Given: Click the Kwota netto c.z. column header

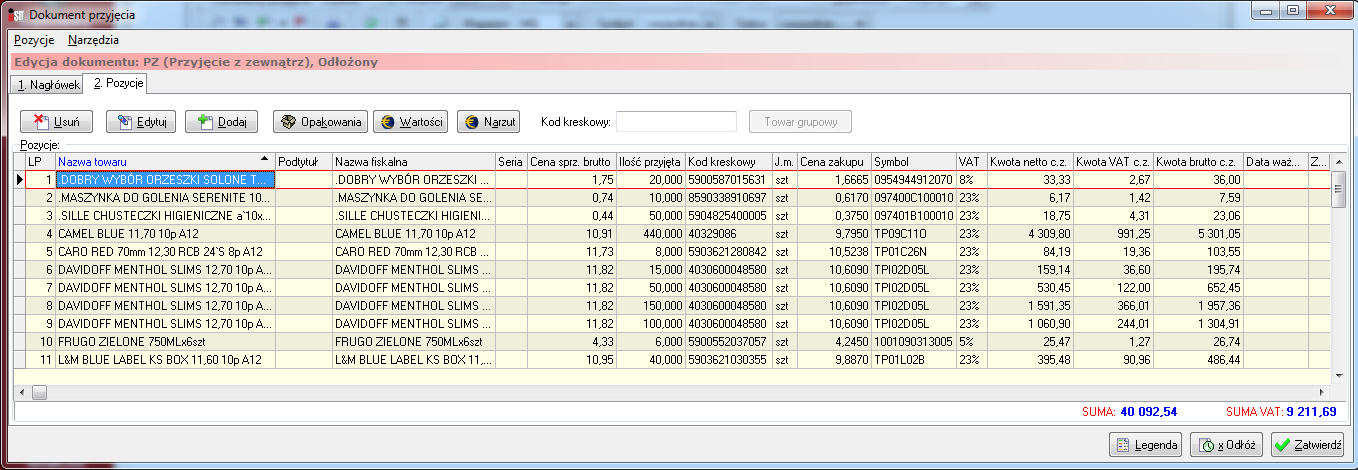Looking at the screenshot, I should pyautogui.click(x=1030, y=161).
